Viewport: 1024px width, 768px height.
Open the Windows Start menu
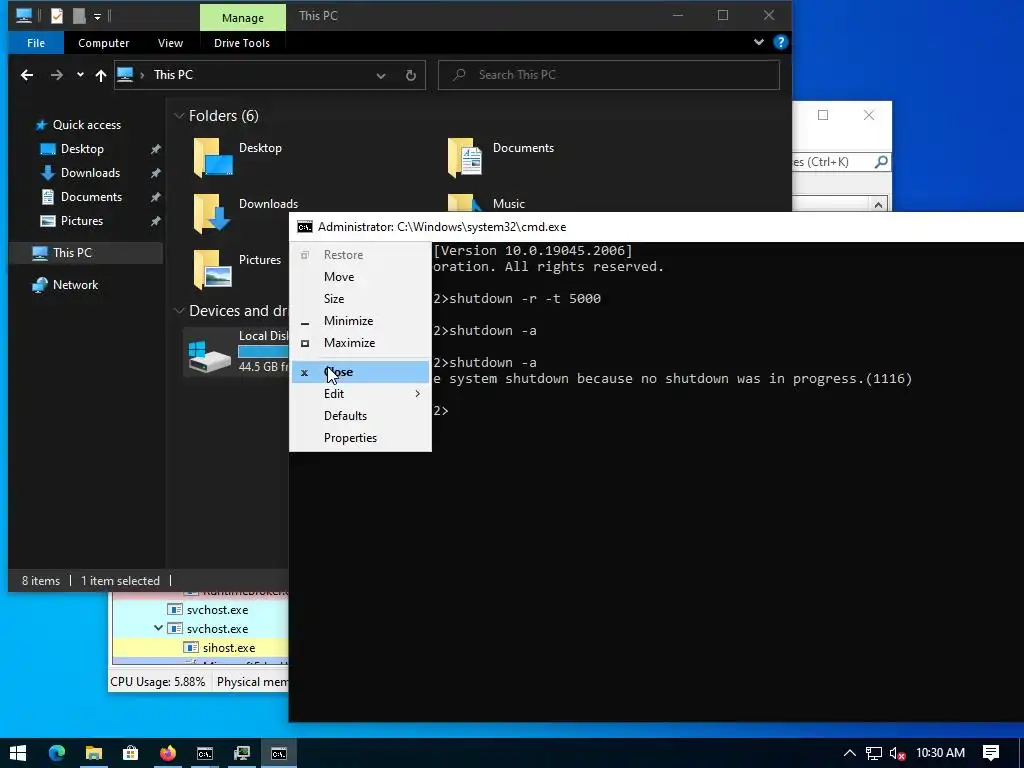pos(18,753)
